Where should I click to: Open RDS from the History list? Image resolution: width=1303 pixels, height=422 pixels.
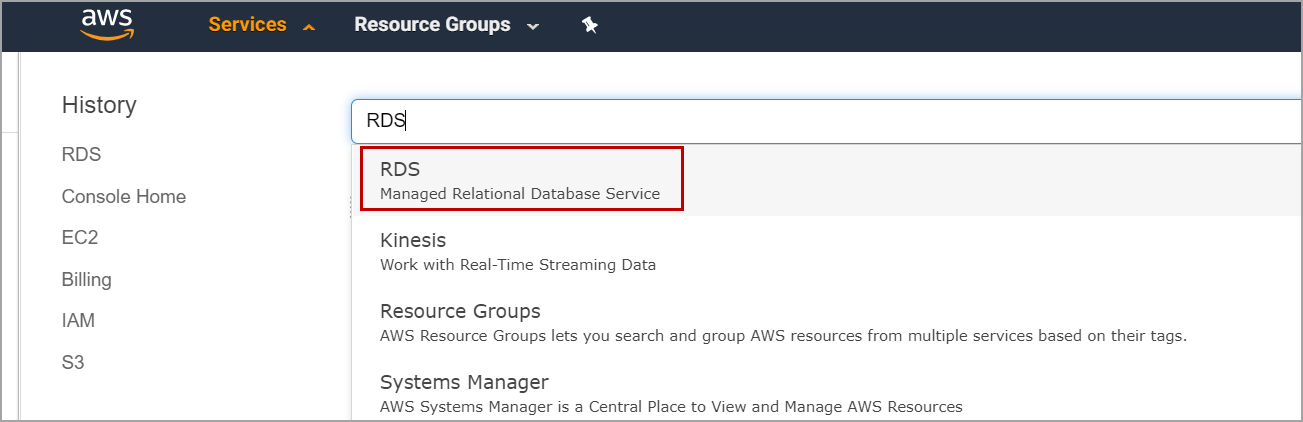pos(81,155)
